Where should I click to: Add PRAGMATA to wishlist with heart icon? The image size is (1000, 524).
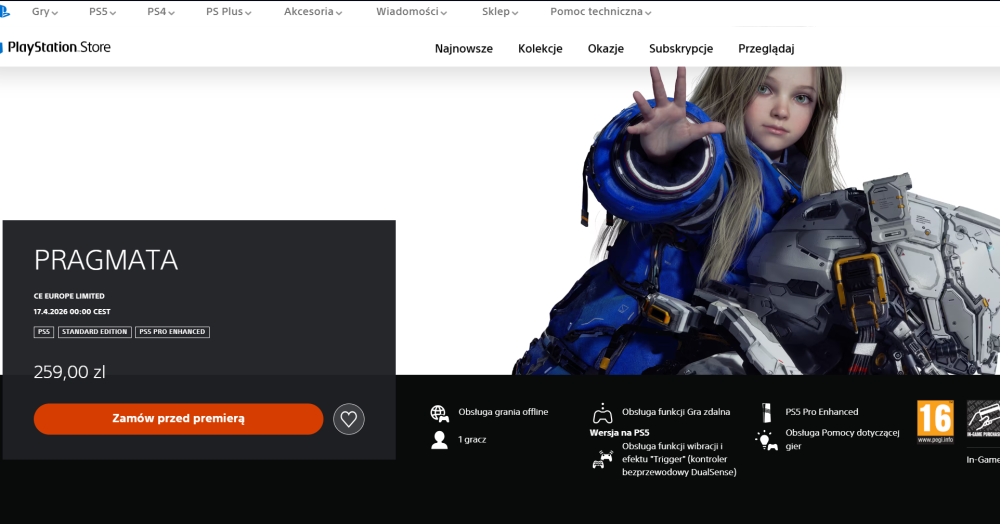click(348, 419)
